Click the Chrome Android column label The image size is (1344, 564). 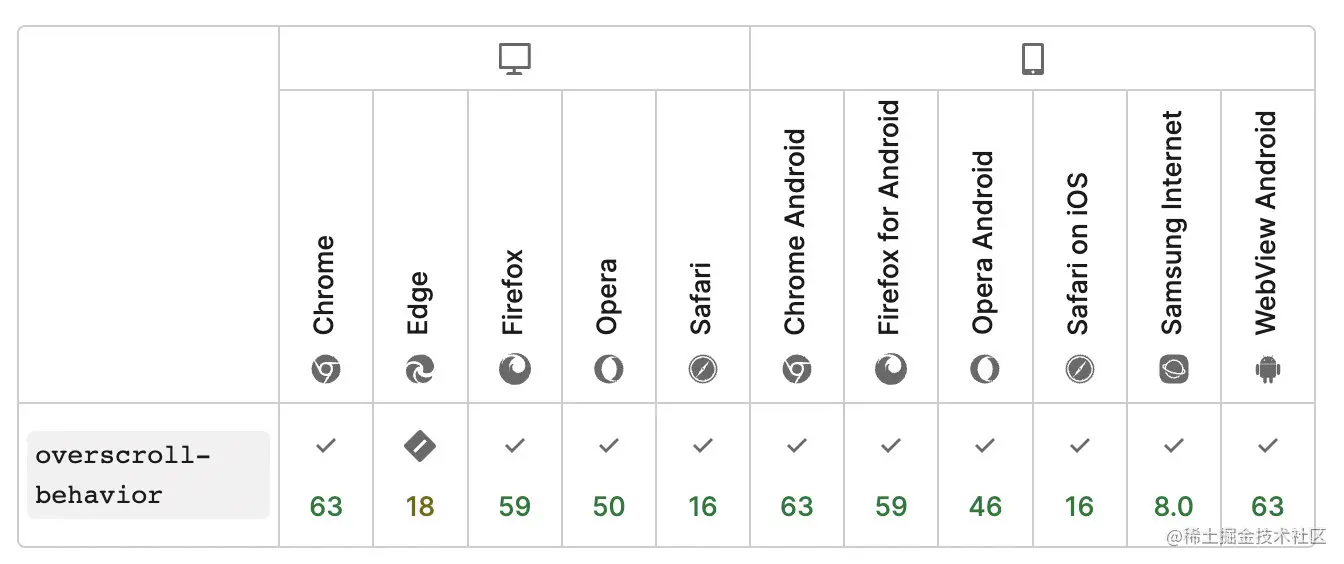tap(796, 232)
